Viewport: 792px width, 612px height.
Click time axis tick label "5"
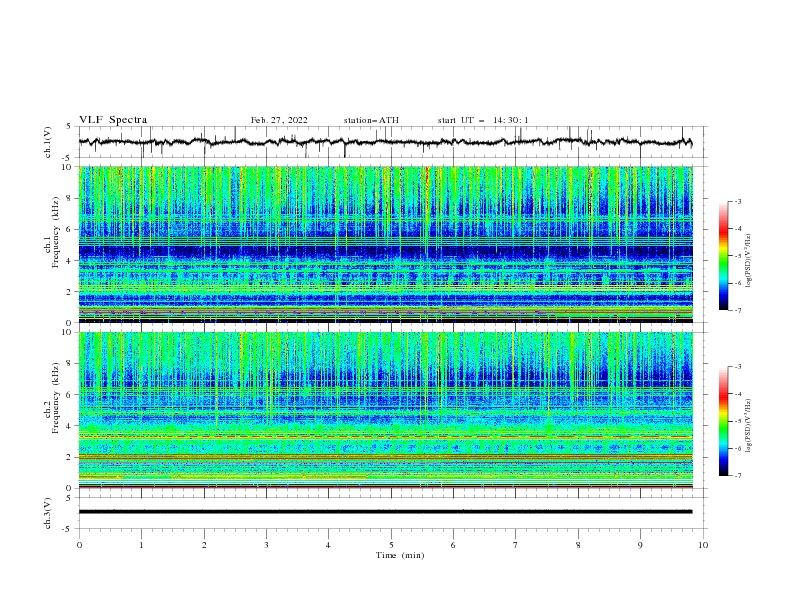(x=391, y=545)
